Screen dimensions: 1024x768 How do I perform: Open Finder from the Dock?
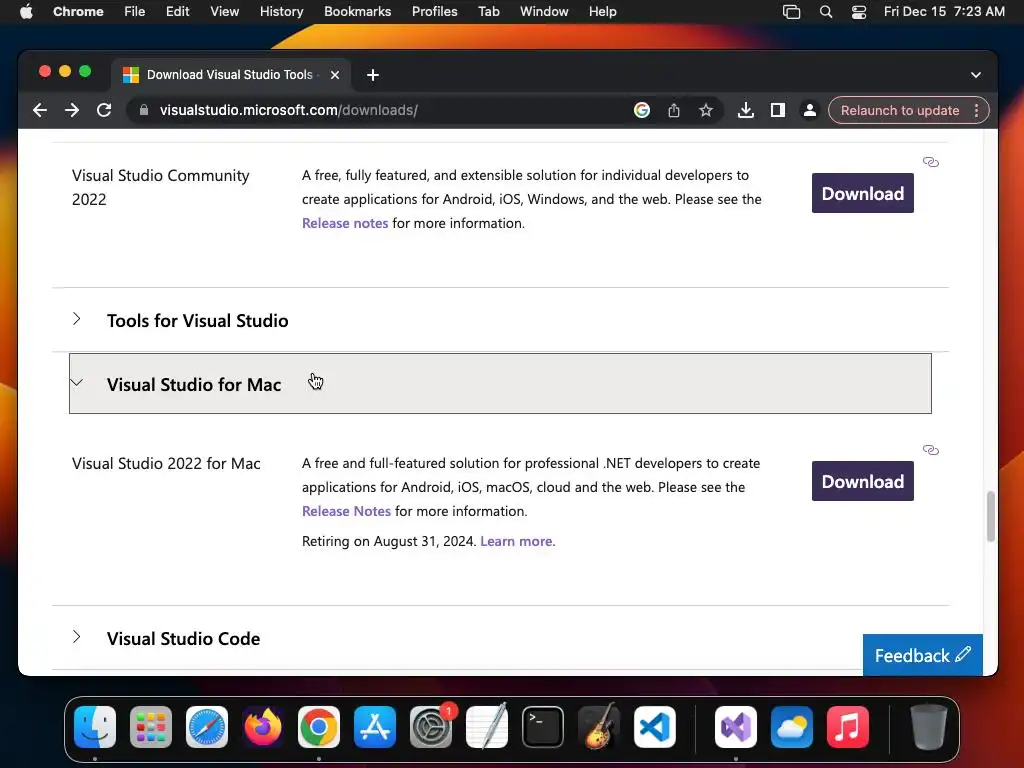coord(95,727)
